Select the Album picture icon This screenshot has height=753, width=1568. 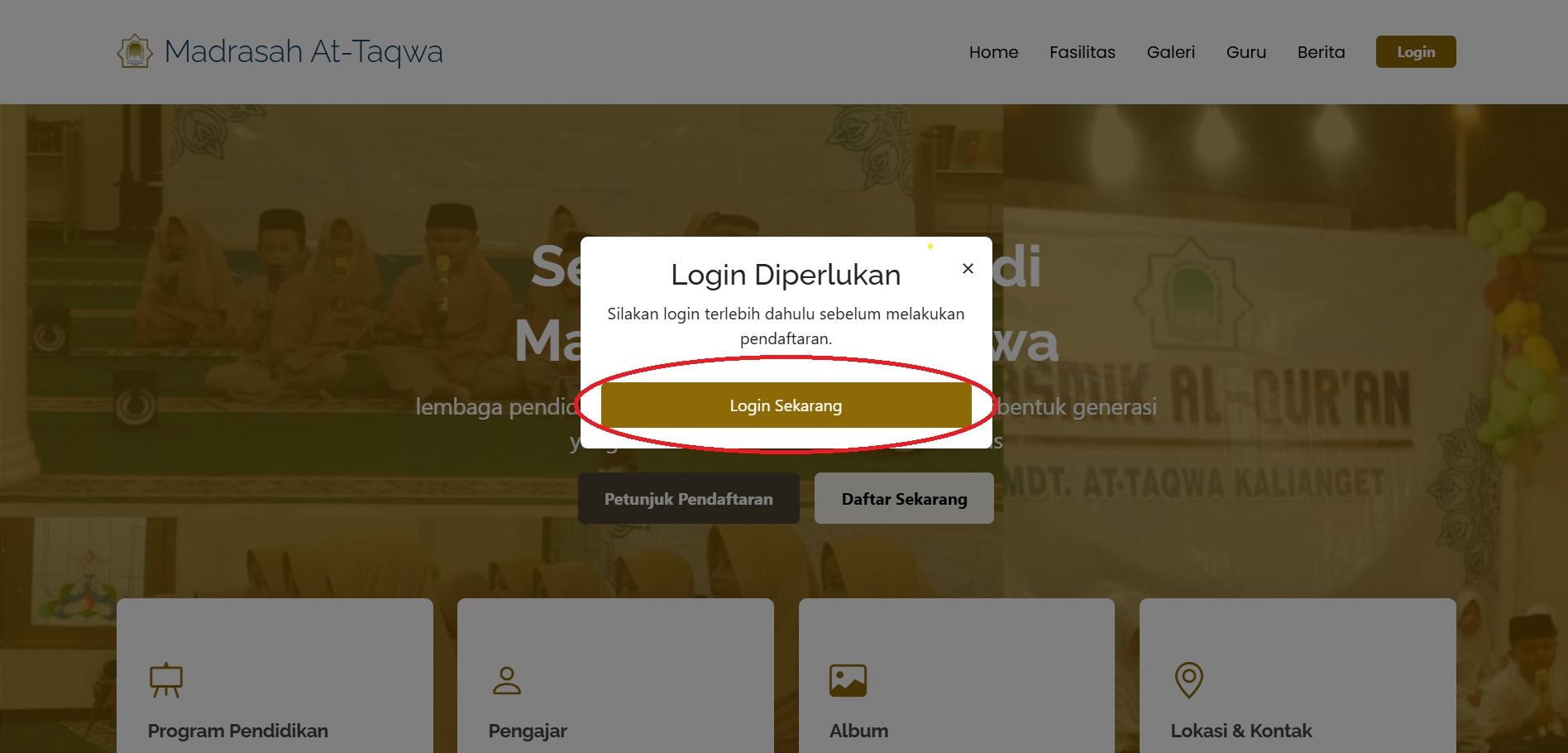(x=848, y=680)
